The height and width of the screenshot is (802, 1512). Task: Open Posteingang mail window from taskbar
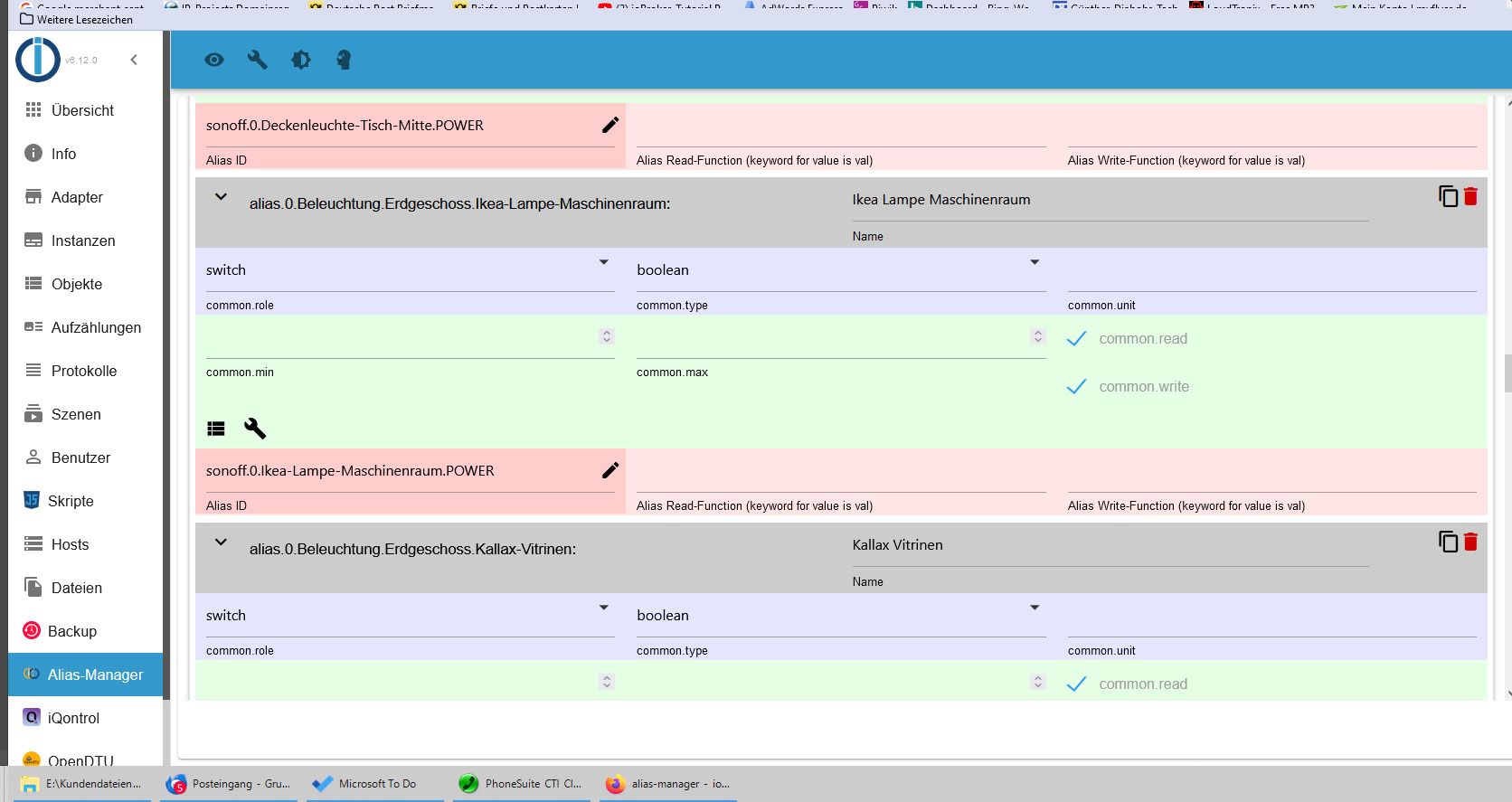click(230, 784)
